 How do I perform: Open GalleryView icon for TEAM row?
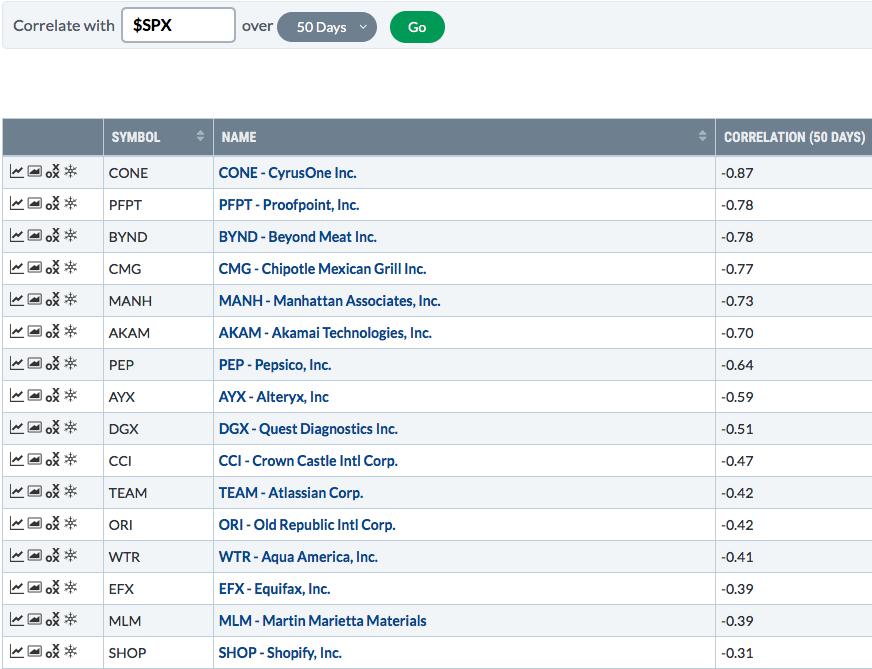point(34,492)
